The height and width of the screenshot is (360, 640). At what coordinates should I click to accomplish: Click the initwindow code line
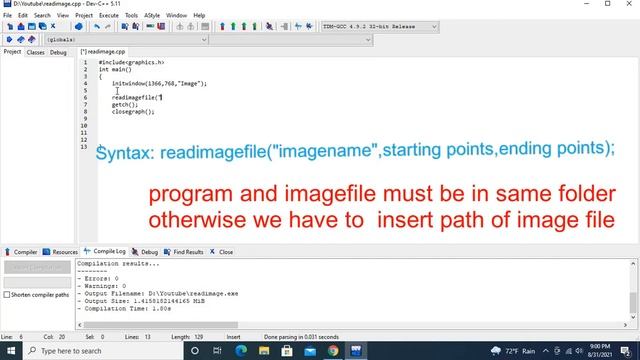point(159,84)
